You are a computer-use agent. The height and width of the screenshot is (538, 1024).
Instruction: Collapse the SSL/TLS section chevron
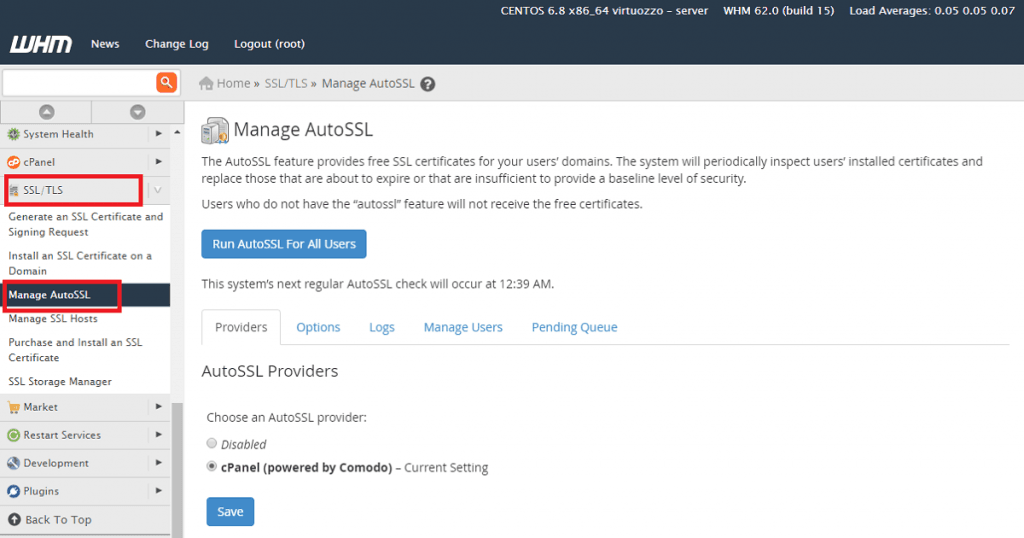pyautogui.click(x=158, y=190)
